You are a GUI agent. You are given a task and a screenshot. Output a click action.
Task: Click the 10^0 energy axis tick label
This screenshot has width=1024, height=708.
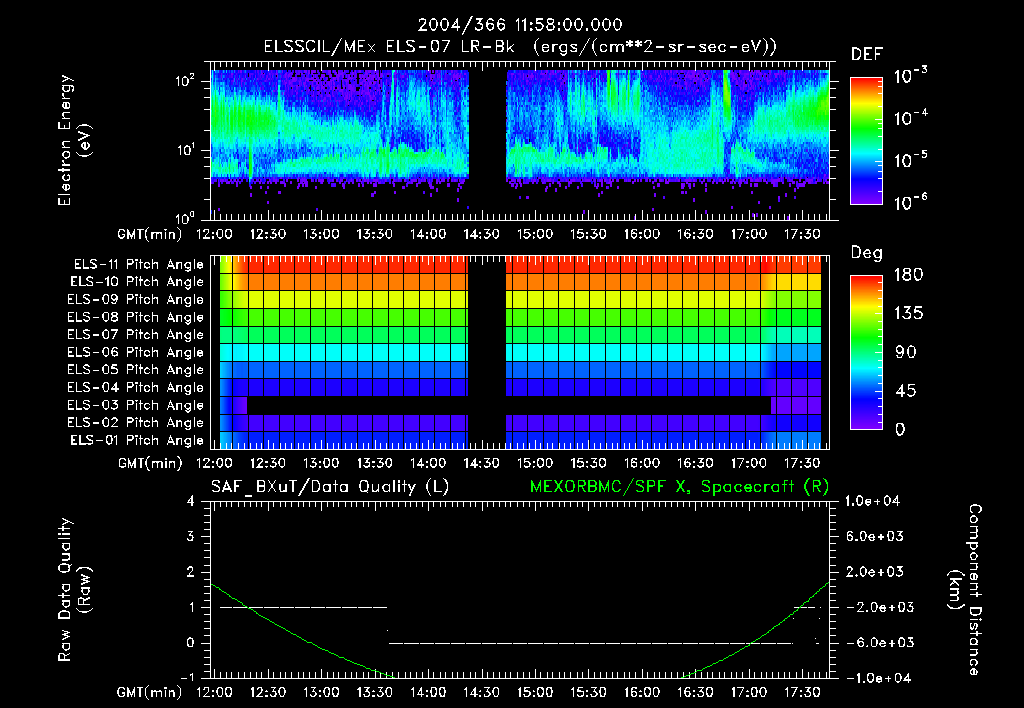[186, 217]
